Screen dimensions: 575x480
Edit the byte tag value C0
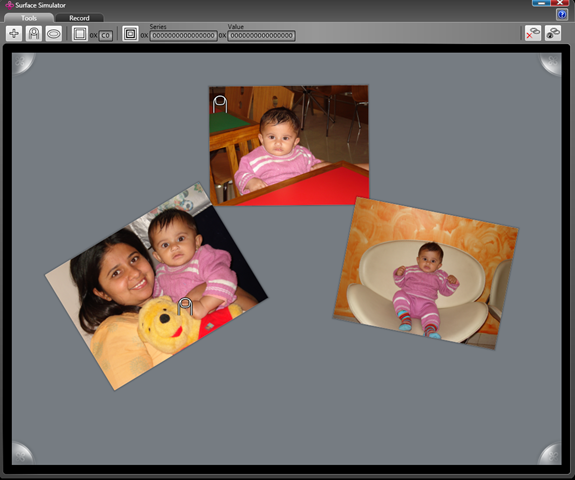(106, 36)
